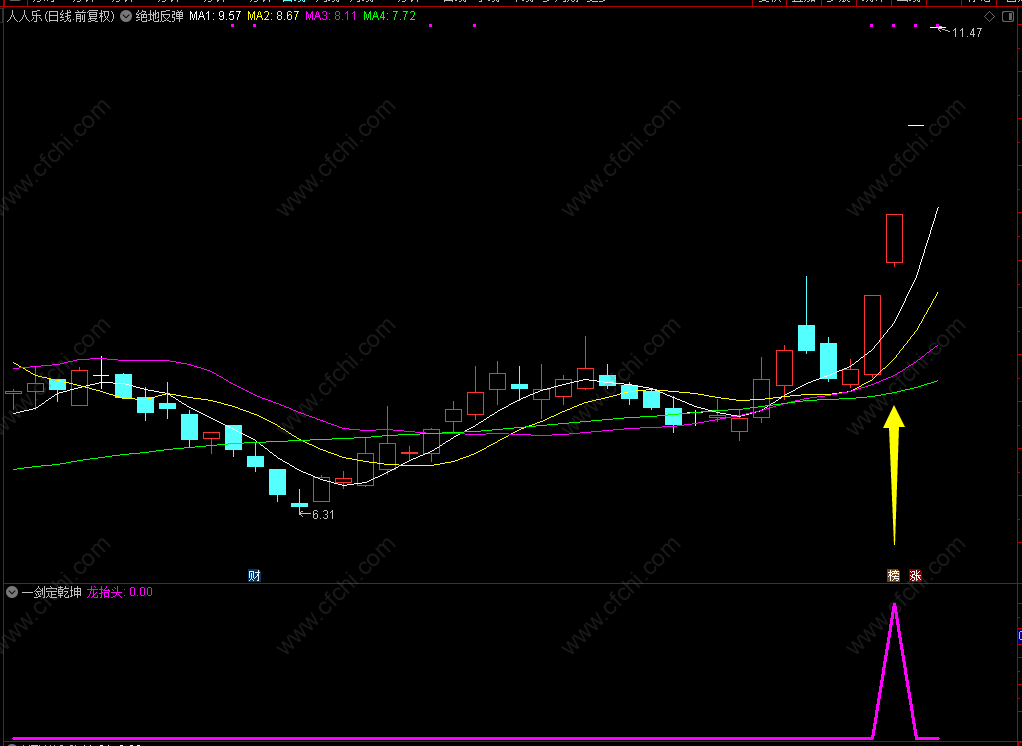Select the 人人乐(日线.前复权) chart title
The image size is (1022, 746).
coord(61,16)
